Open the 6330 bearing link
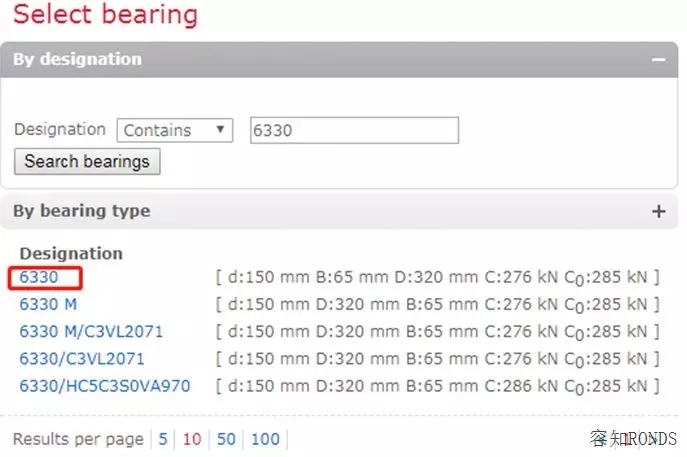 coord(39,277)
